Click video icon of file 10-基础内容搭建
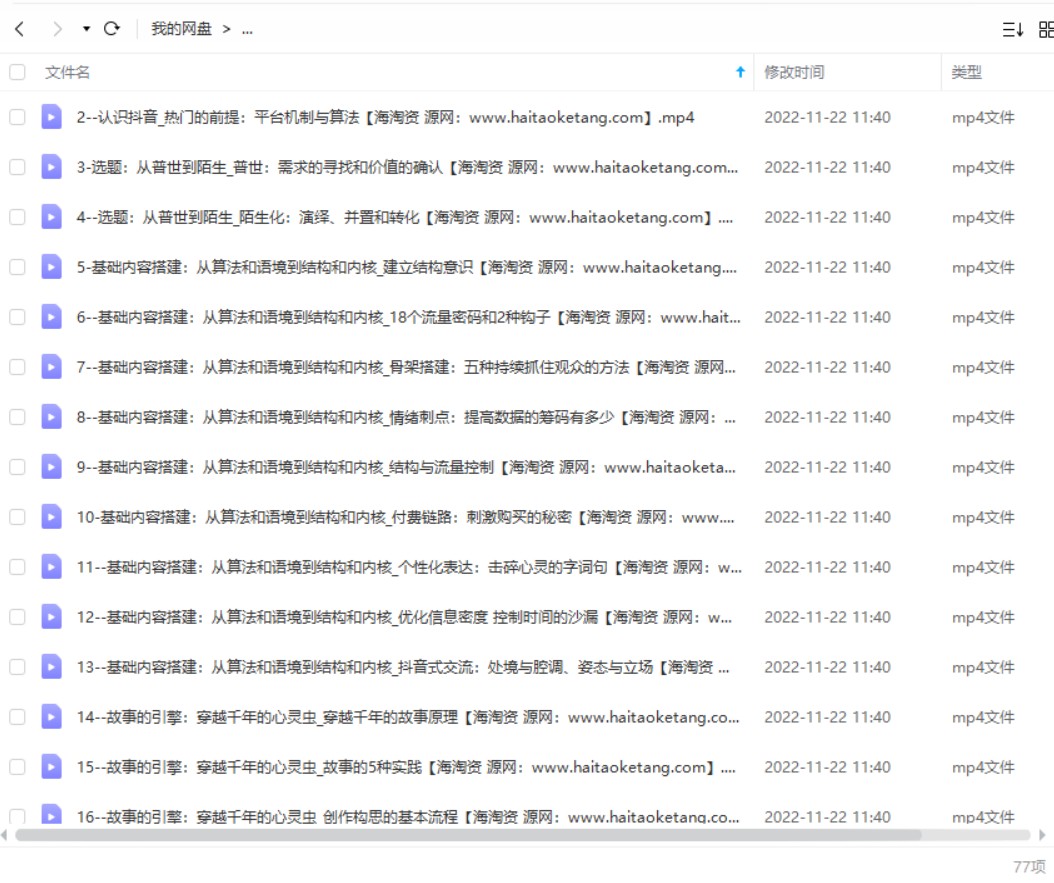1054x883 pixels. 51,517
